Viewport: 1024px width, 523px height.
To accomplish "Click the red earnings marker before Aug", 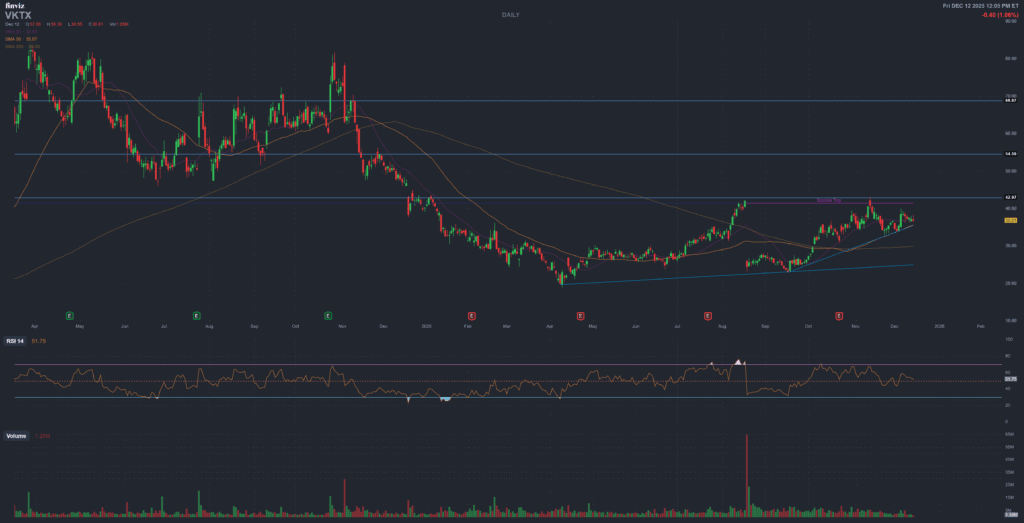I will [x=709, y=314].
